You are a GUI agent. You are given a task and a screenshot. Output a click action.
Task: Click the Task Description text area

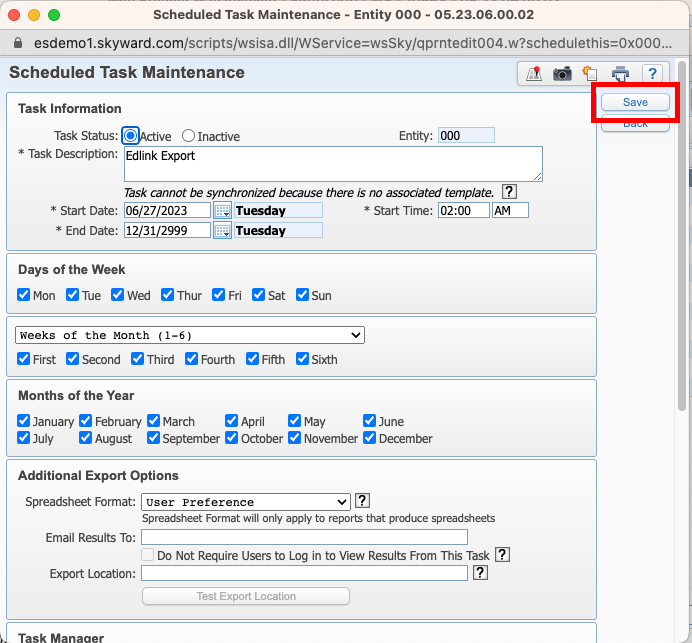(333, 164)
